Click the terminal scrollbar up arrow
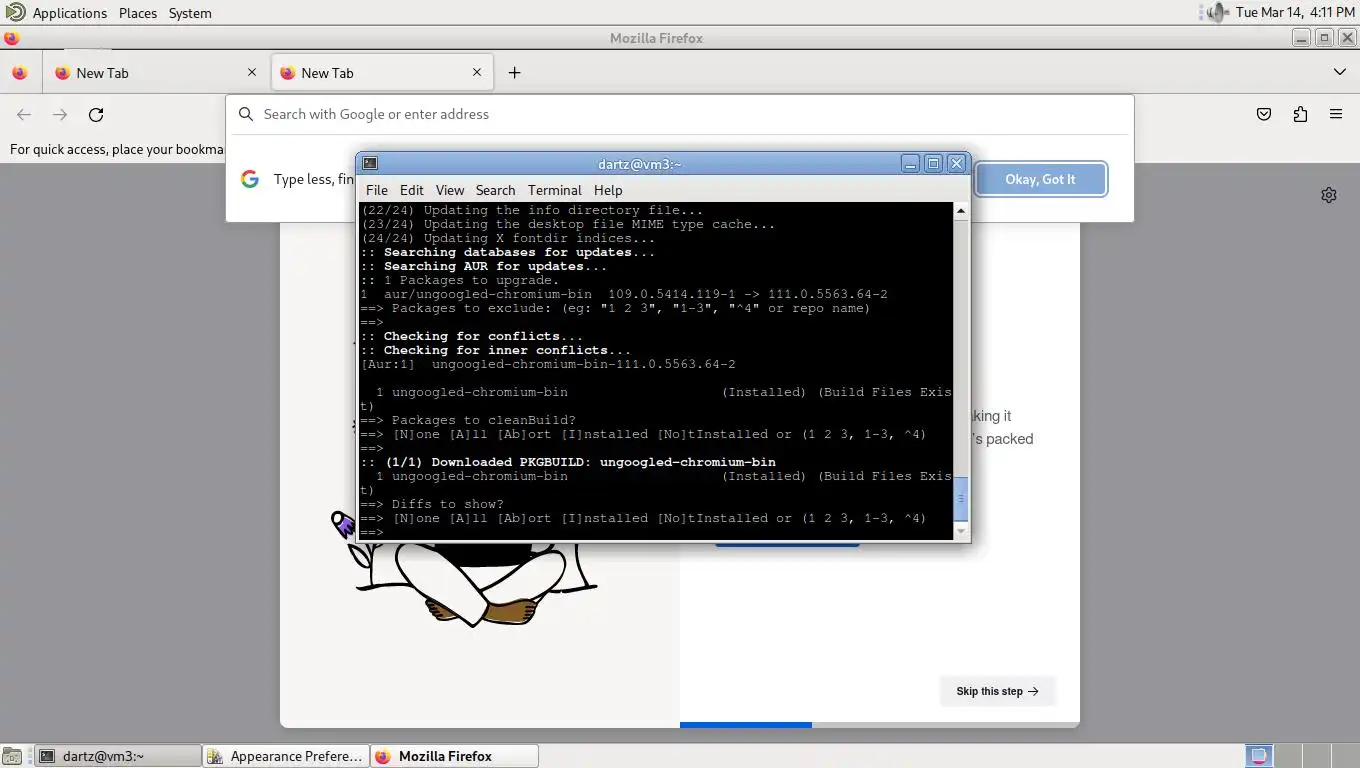Image resolution: width=1360 pixels, height=768 pixels. click(961, 210)
